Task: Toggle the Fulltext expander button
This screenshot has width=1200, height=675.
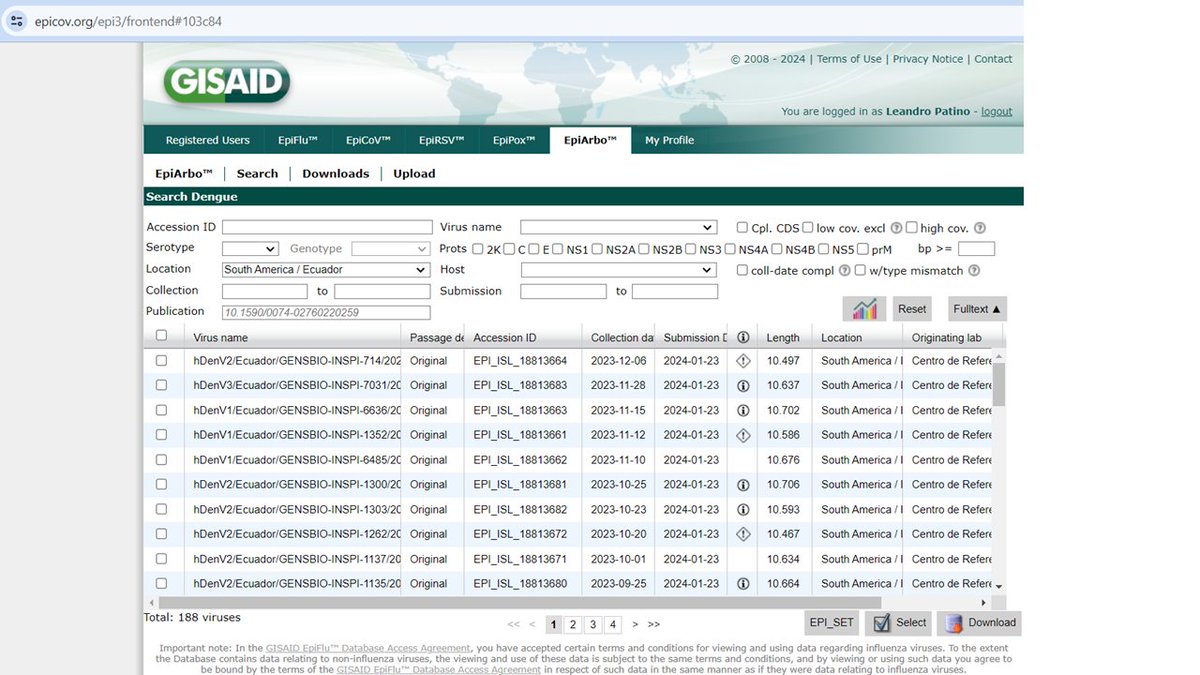Action: click(977, 309)
